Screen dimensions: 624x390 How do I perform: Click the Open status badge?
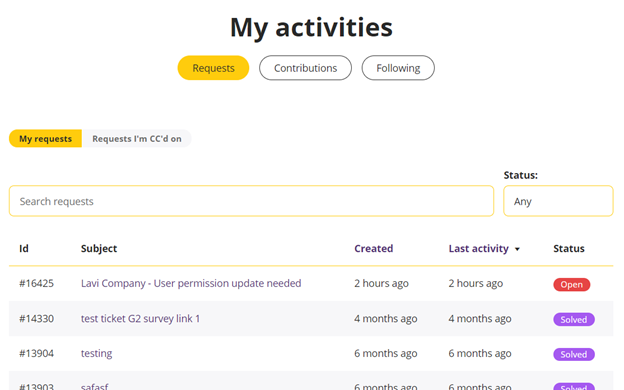point(571,285)
